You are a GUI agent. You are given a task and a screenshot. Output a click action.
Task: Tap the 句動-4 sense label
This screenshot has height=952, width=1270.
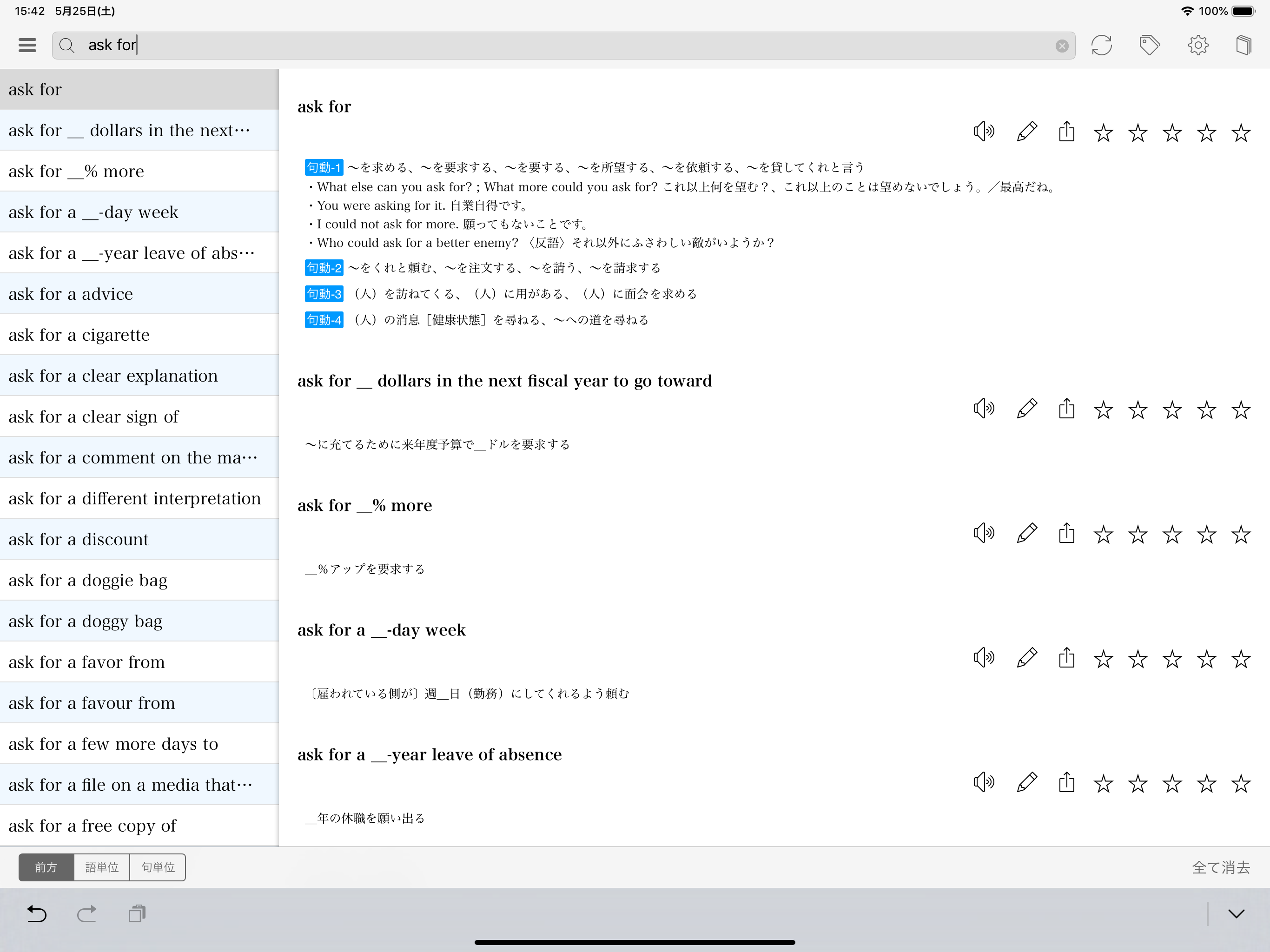pos(324,320)
